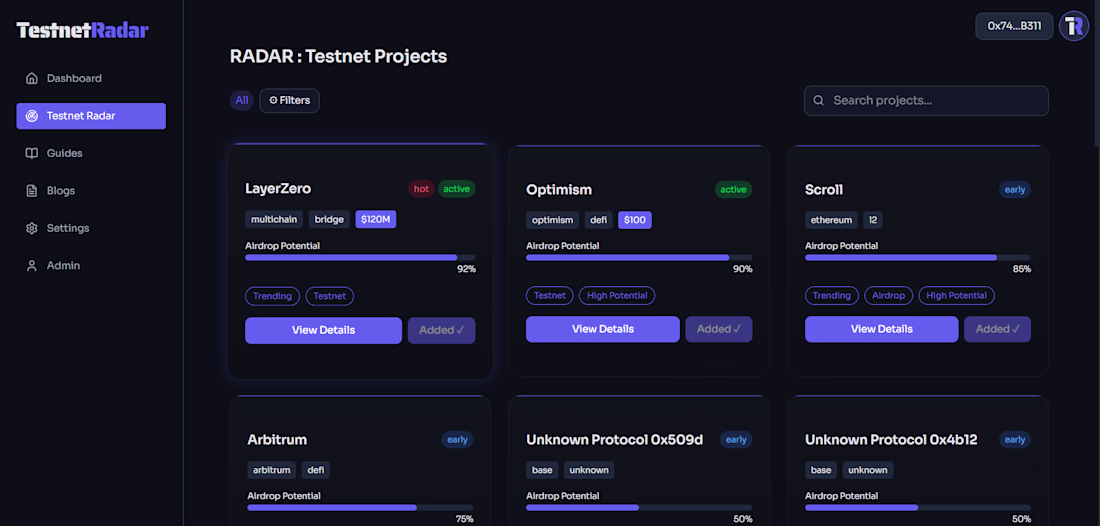The image size is (1100, 526).
Task: Focus the Search projects input field
Action: (926, 101)
